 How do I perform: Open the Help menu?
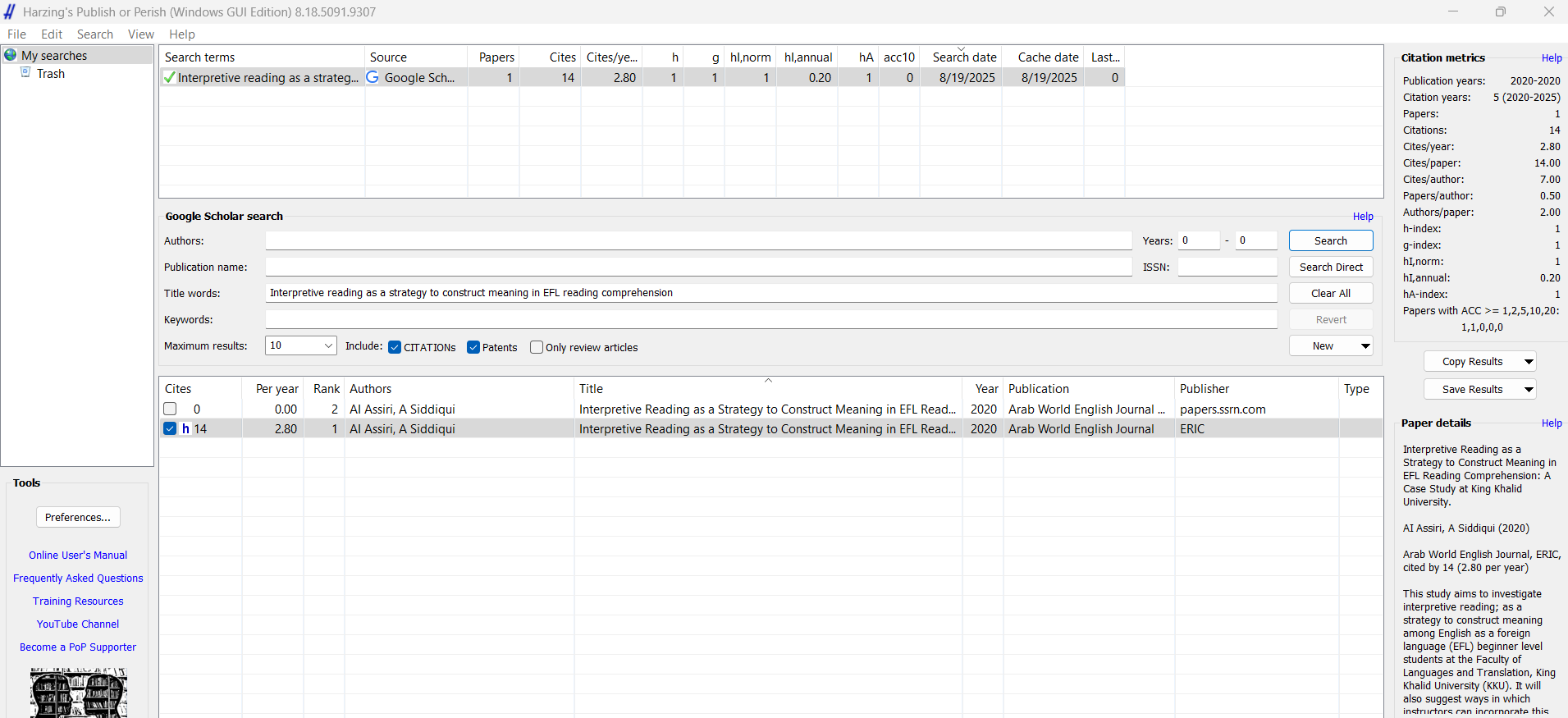pyautogui.click(x=182, y=34)
